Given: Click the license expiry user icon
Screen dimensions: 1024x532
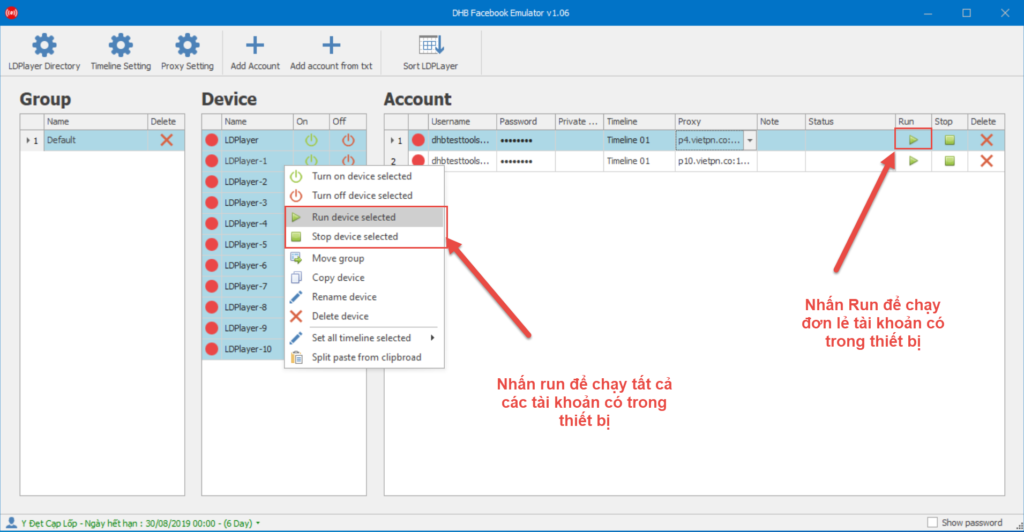Looking at the screenshot, I should coord(11,522).
